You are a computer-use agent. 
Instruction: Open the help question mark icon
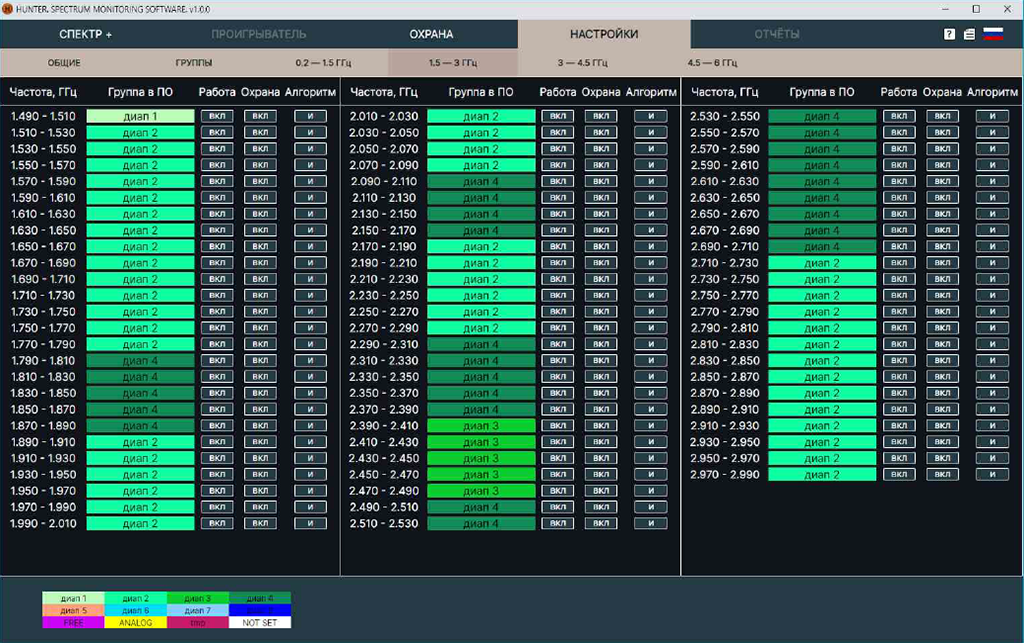pos(949,34)
